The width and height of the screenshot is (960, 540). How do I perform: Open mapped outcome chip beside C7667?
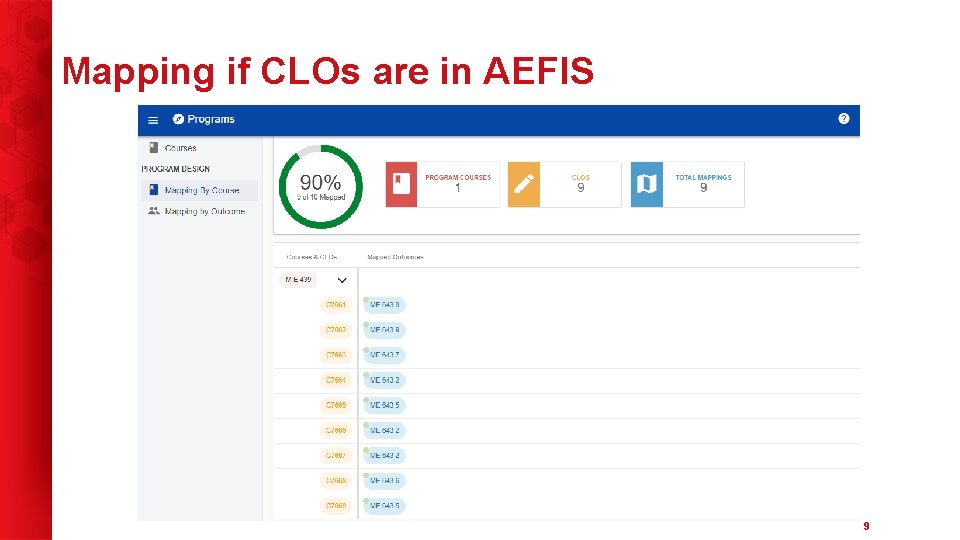pos(384,456)
